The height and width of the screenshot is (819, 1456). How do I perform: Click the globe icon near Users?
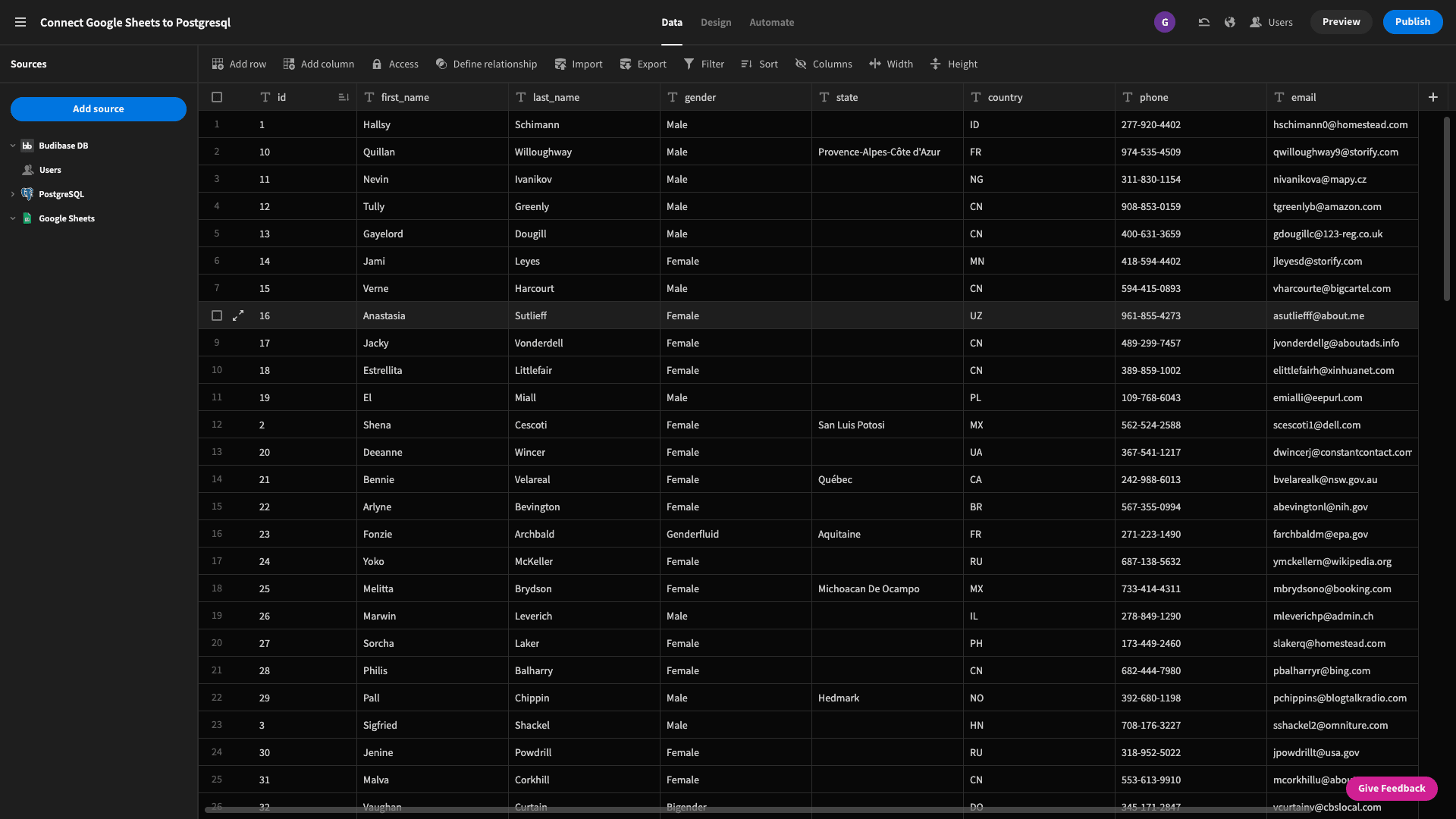[1230, 22]
